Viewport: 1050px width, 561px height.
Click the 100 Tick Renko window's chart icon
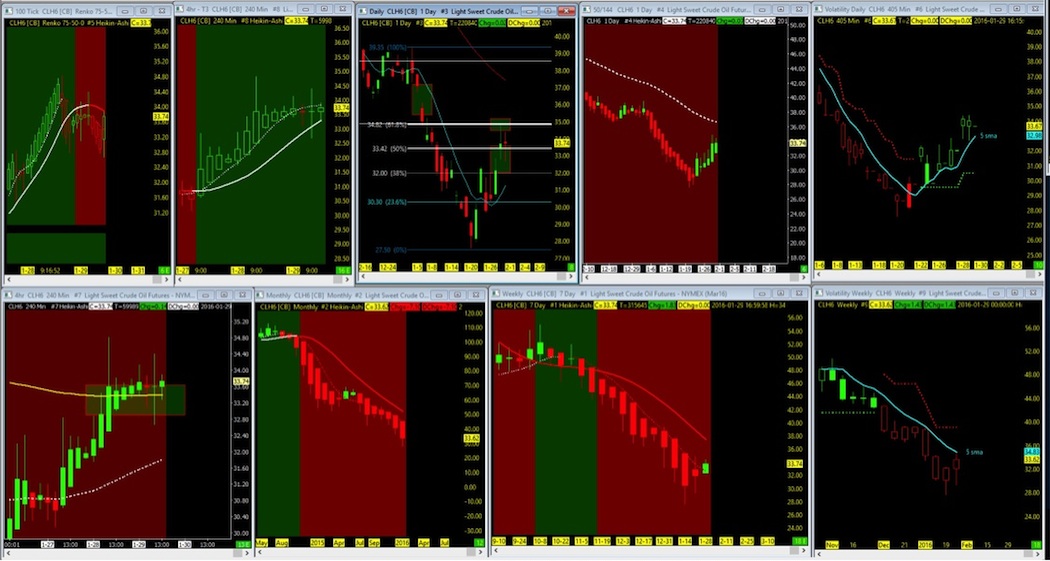coord(7,11)
